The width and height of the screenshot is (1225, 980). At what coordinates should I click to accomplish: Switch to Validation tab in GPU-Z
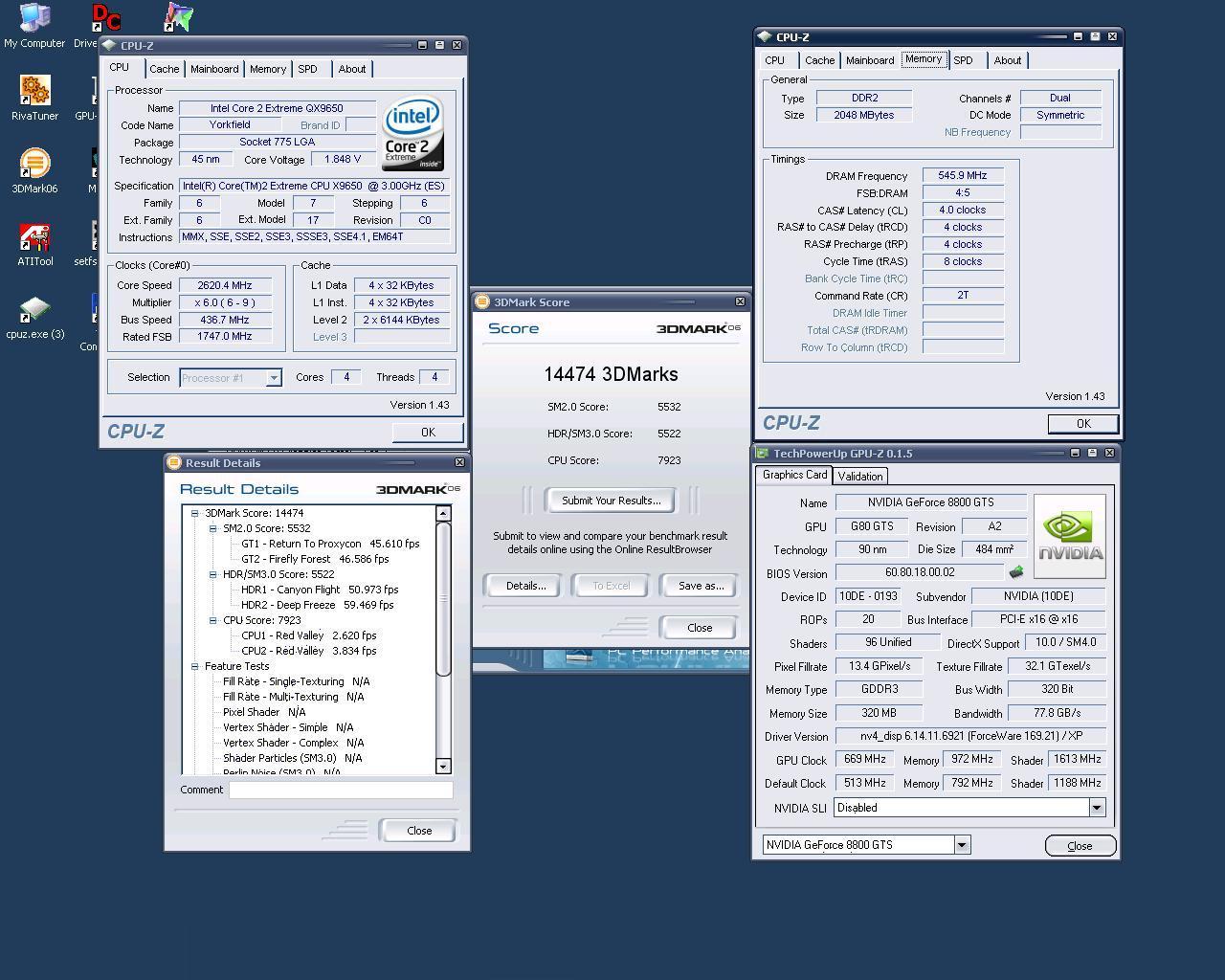(x=859, y=476)
